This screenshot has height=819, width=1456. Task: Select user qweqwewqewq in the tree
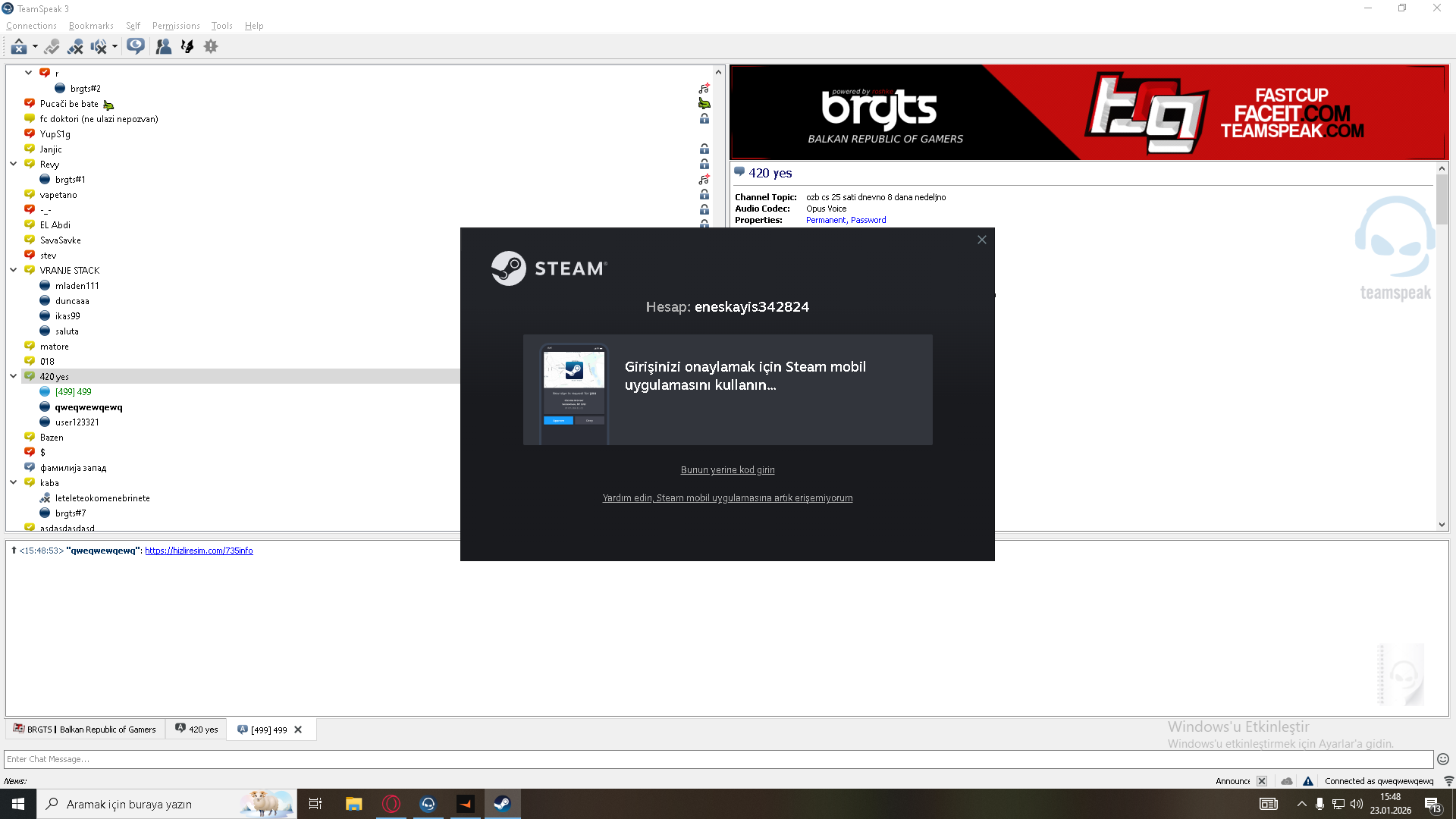(88, 407)
